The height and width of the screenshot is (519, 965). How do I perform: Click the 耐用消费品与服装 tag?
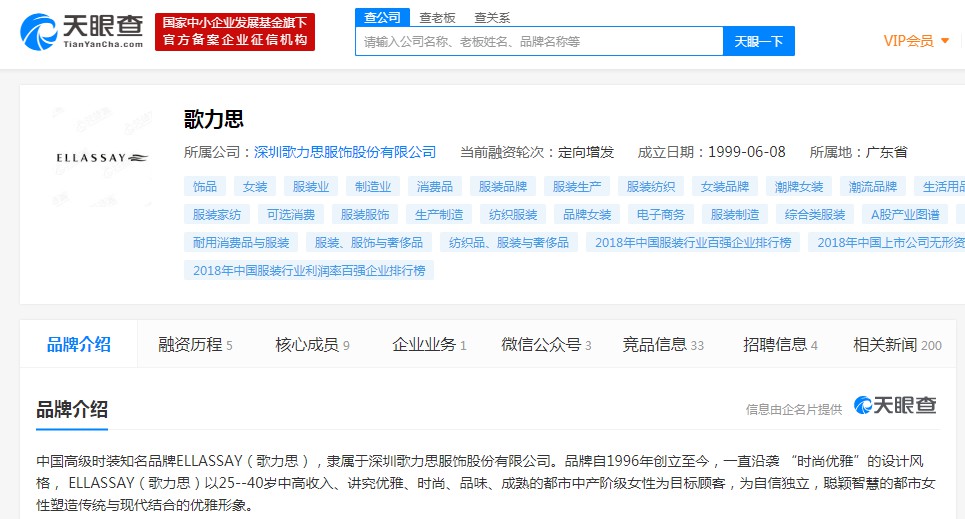241,243
